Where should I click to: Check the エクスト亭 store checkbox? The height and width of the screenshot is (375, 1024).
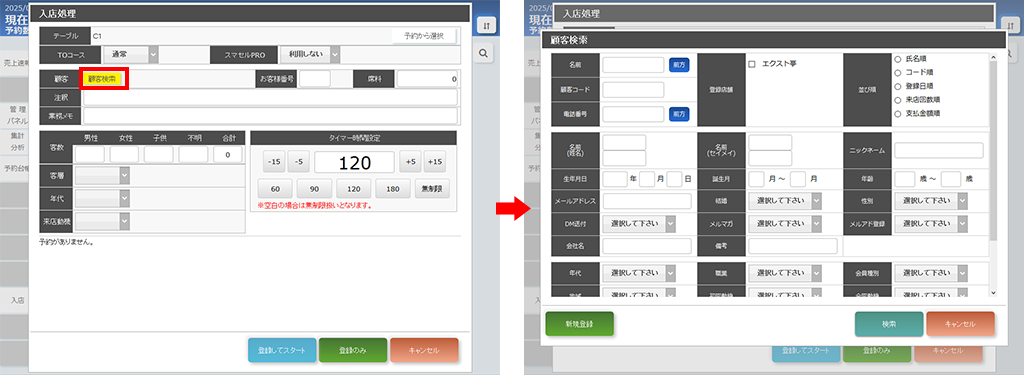coord(752,64)
